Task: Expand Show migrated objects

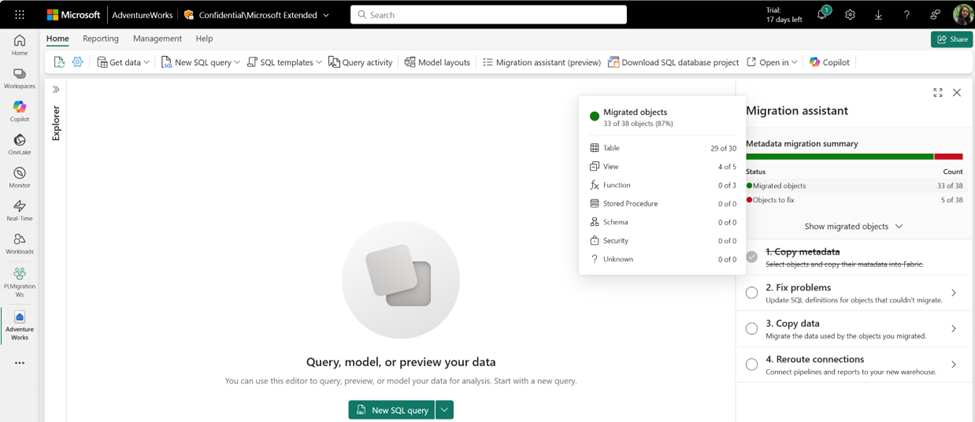Action: coord(853,226)
